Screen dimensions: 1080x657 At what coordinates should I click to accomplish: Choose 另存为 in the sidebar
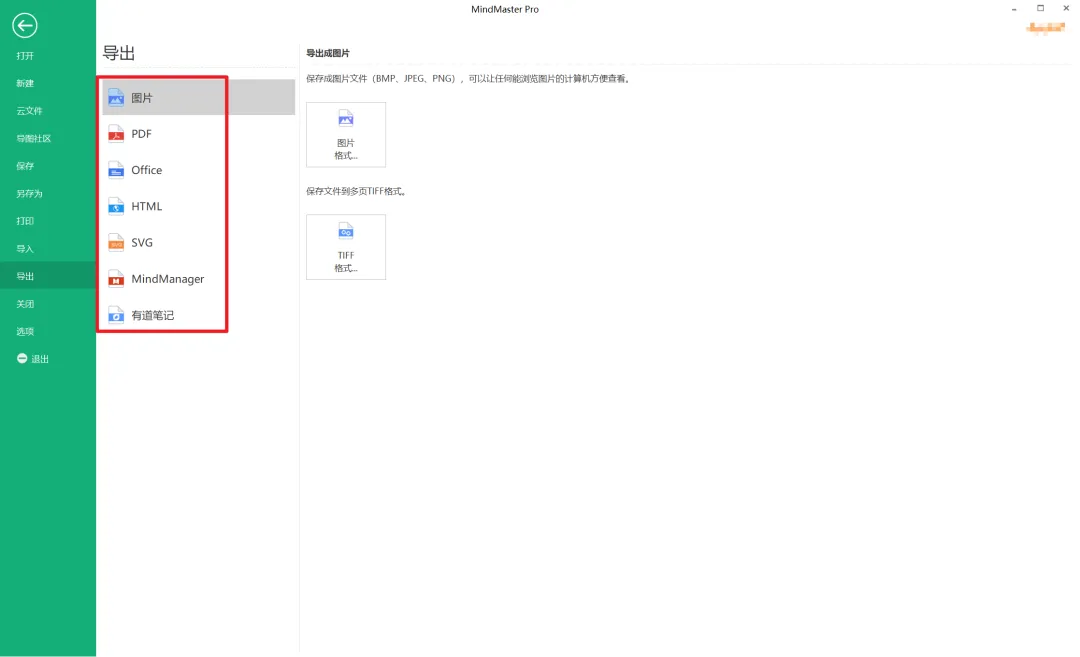coord(30,194)
